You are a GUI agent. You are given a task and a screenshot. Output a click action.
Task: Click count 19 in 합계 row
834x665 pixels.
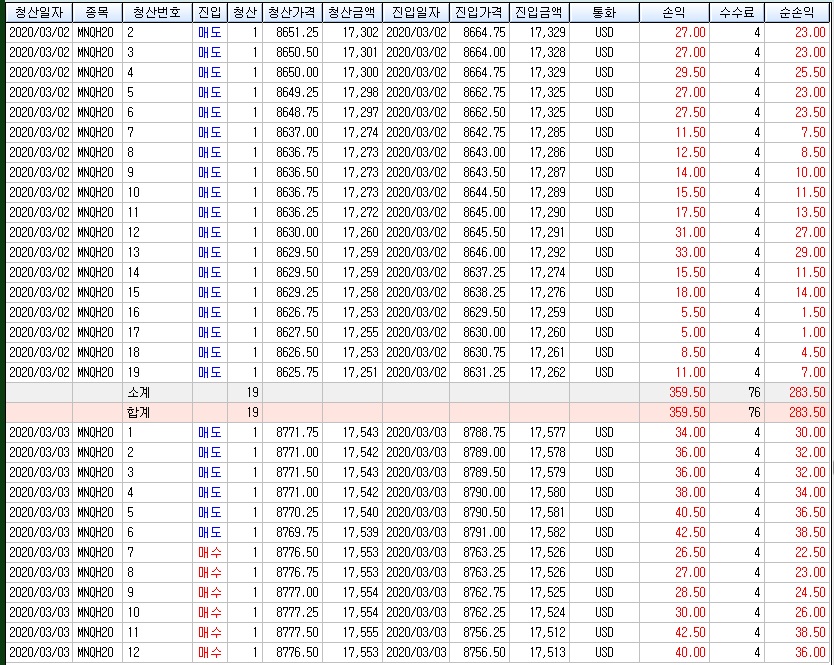[252, 412]
